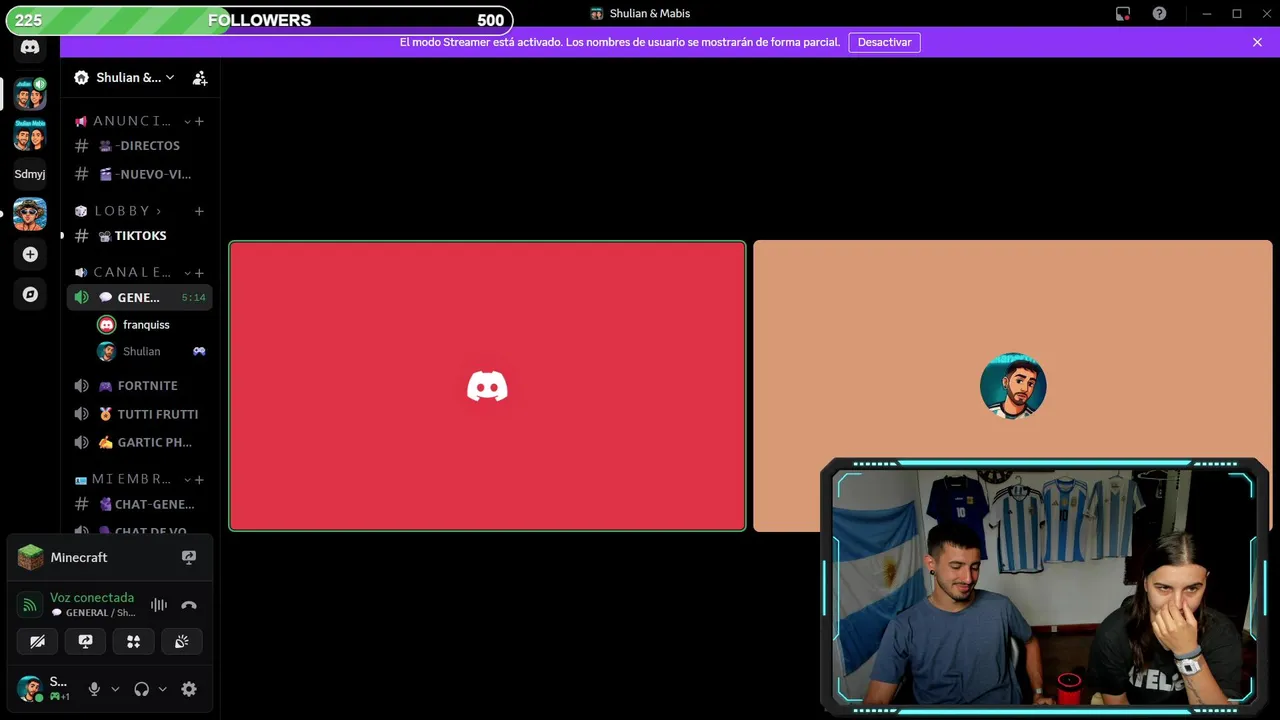The image size is (1280, 720).
Task: Invite people to the server icon
Action: [200, 78]
